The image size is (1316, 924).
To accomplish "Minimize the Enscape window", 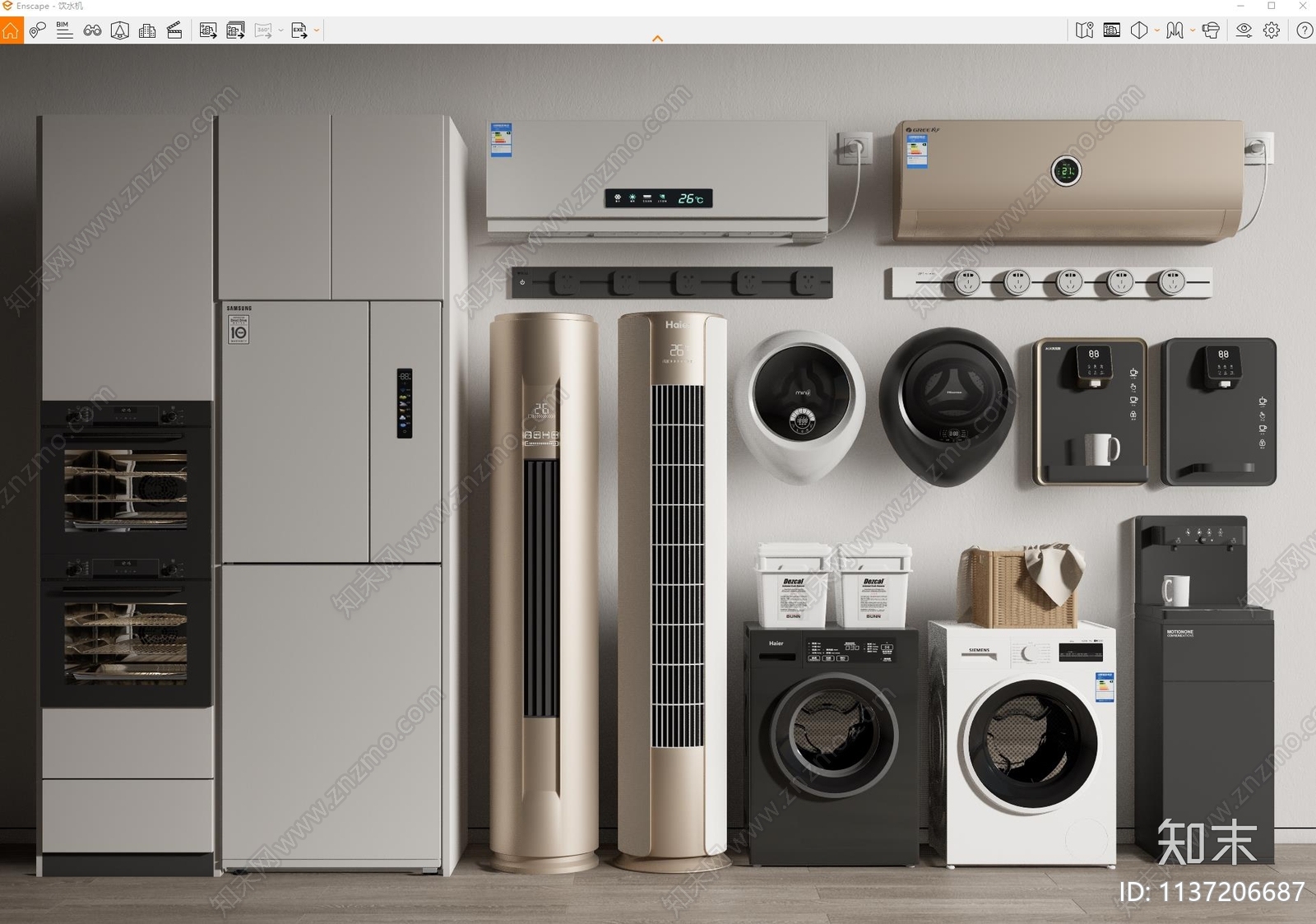I will coord(1240,6).
